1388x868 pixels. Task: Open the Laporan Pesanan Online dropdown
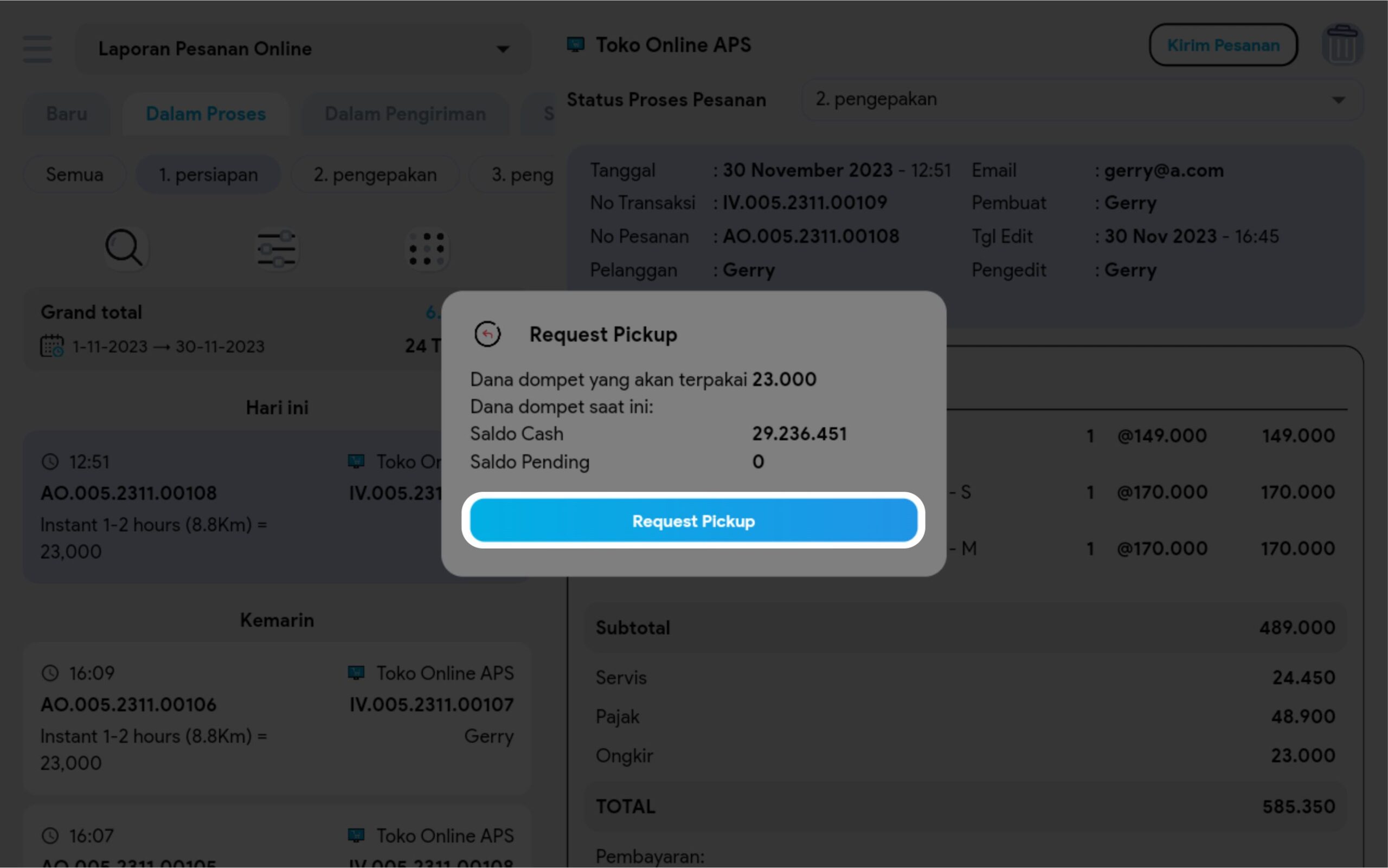click(x=303, y=49)
